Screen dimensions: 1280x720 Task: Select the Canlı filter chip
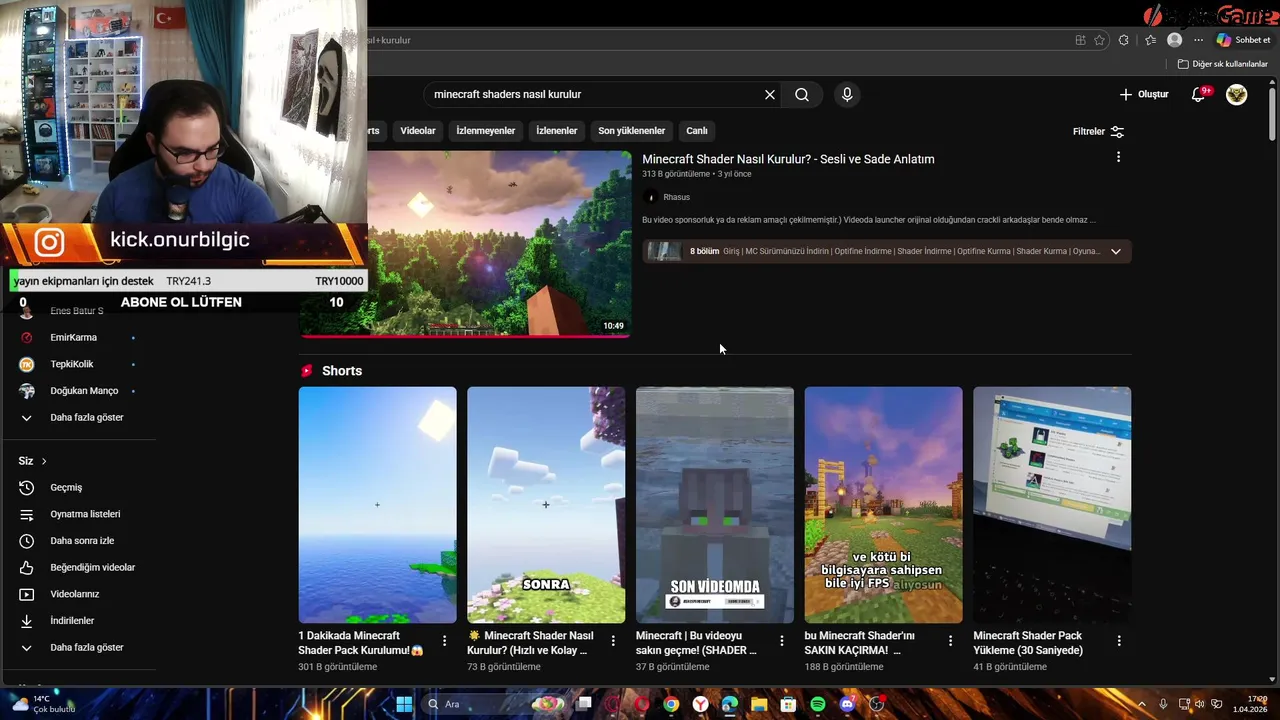697,131
